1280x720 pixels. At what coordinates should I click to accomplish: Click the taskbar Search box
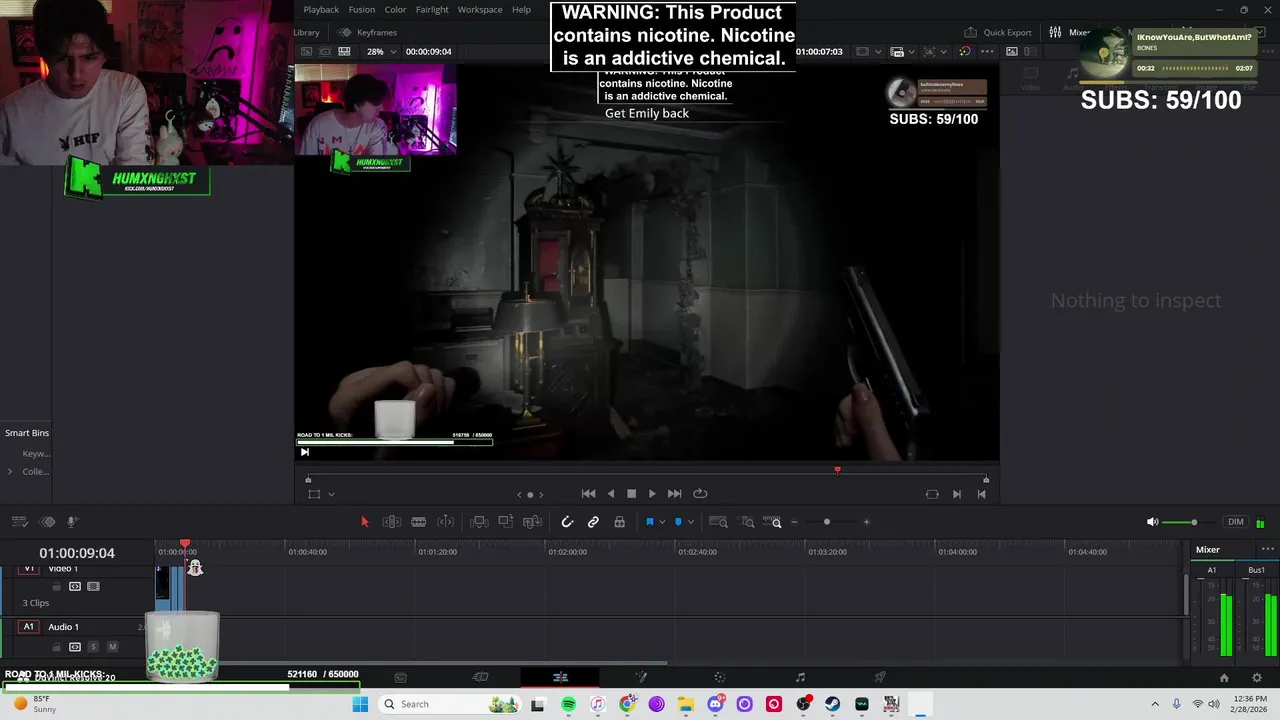click(x=450, y=704)
